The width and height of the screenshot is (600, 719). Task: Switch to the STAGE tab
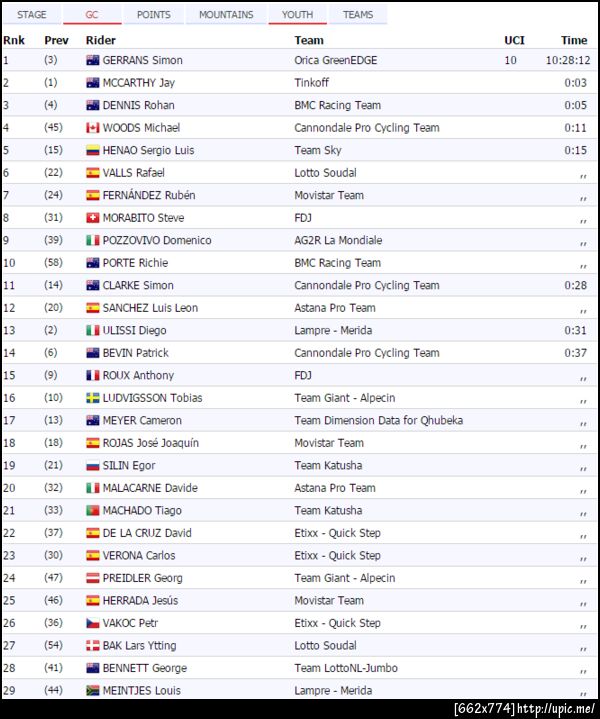tap(32, 15)
